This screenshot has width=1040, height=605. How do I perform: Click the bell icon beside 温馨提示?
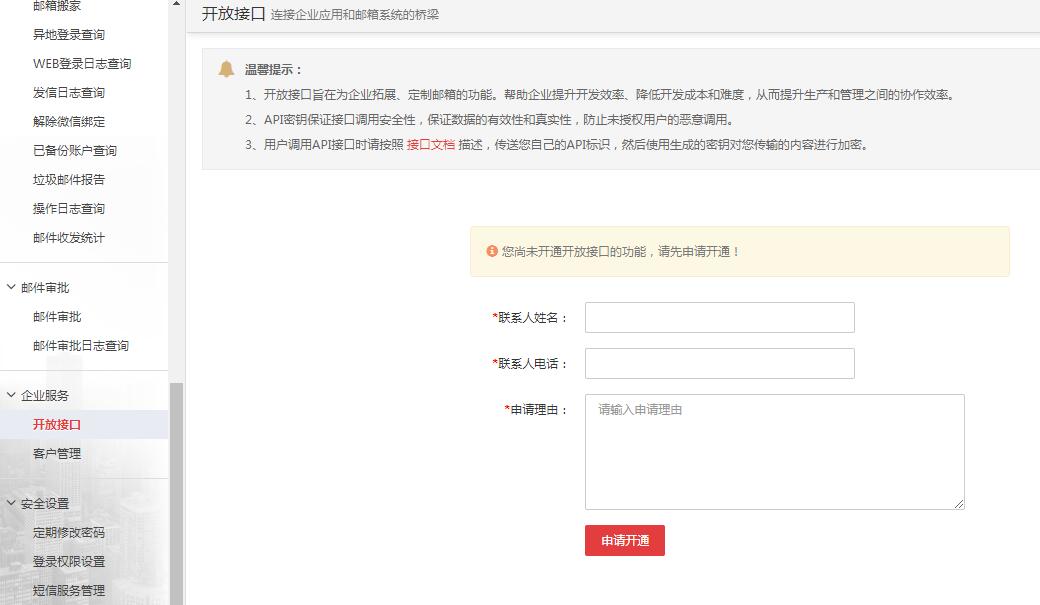(227, 69)
